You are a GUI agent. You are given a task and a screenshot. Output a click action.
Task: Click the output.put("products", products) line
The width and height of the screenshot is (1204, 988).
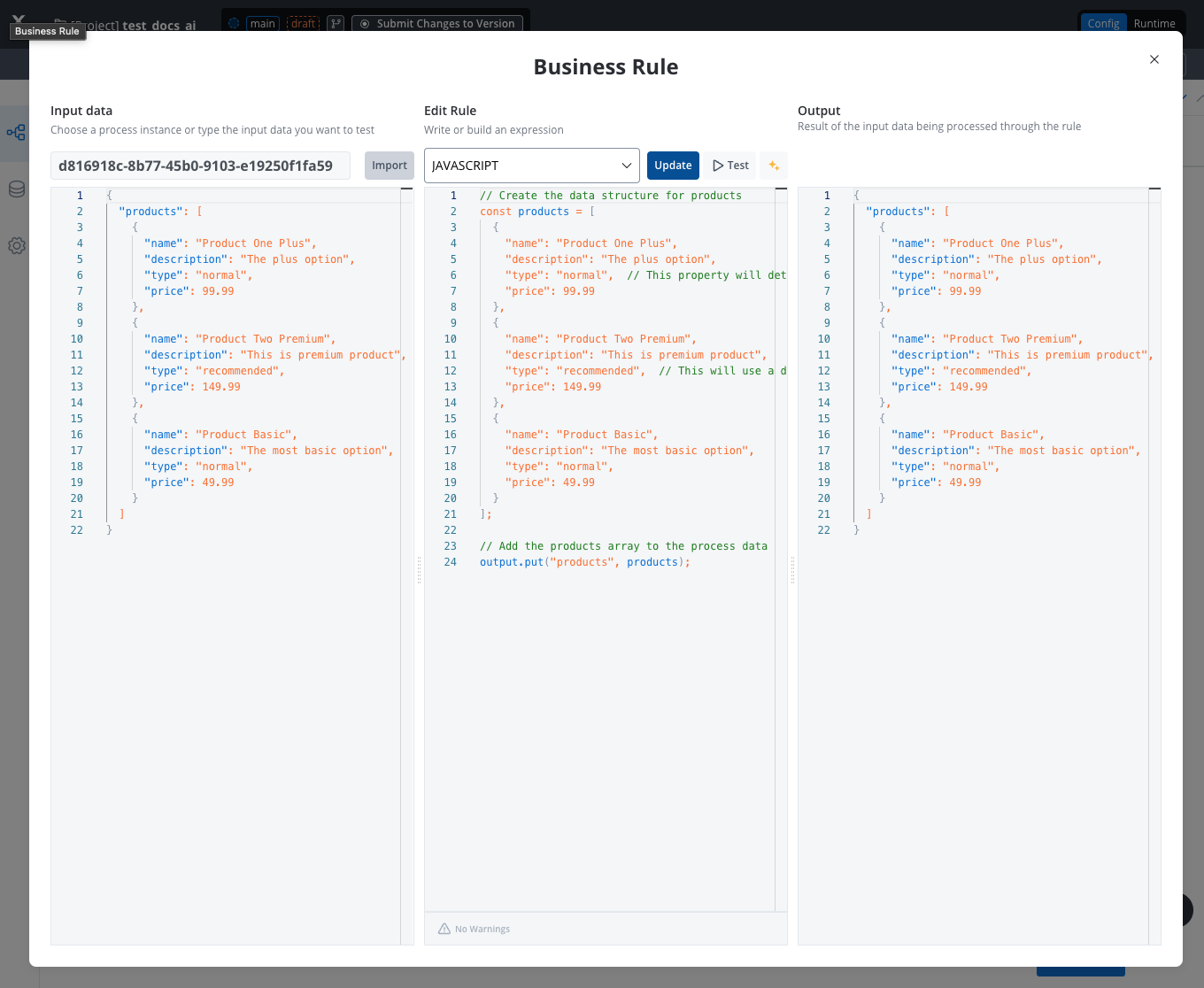pos(584,562)
